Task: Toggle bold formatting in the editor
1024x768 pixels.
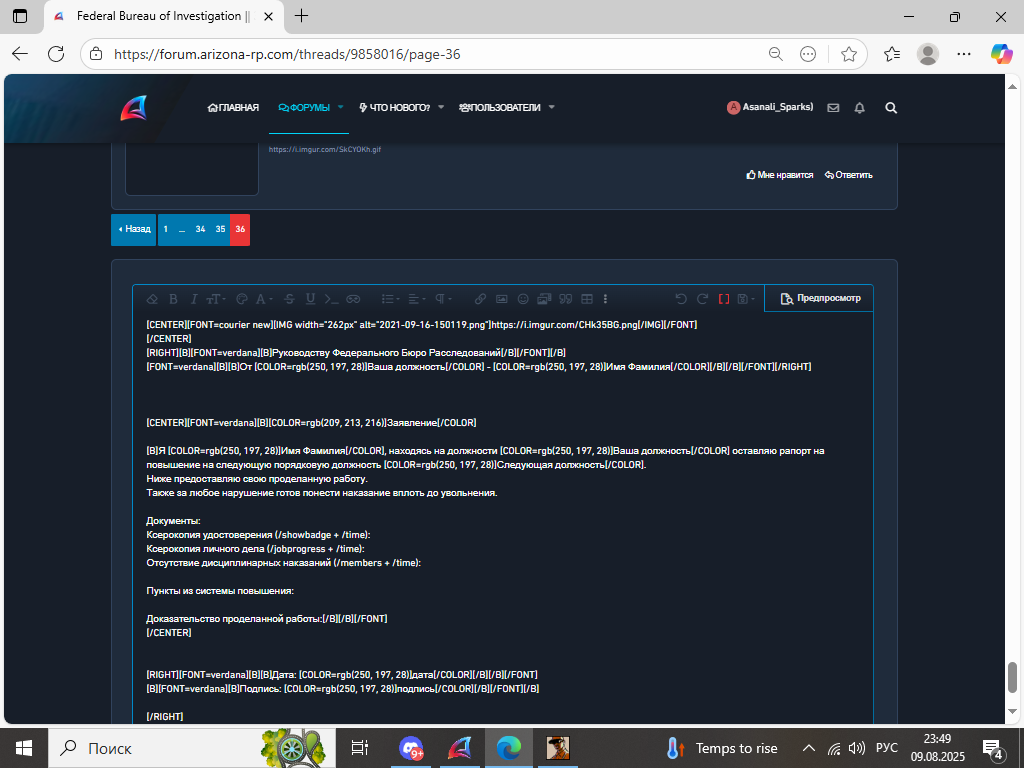Action: pyautogui.click(x=173, y=298)
